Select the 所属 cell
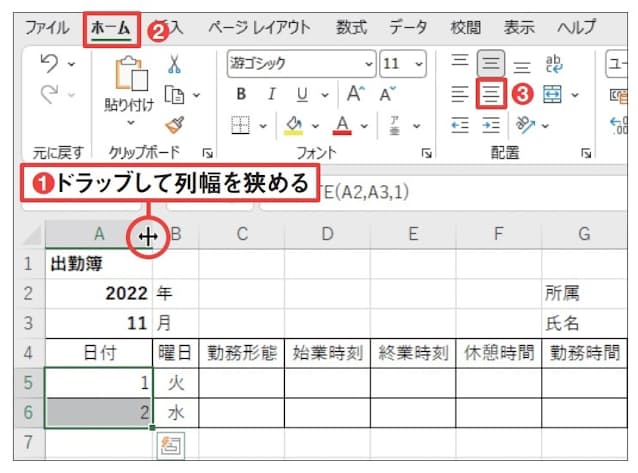This screenshot has height=473, width=638. click(x=585, y=293)
